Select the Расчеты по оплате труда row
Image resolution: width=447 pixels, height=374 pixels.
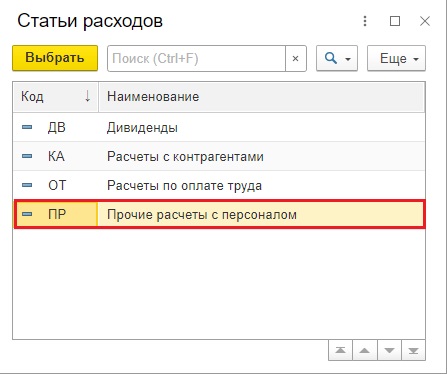click(219, 185)
